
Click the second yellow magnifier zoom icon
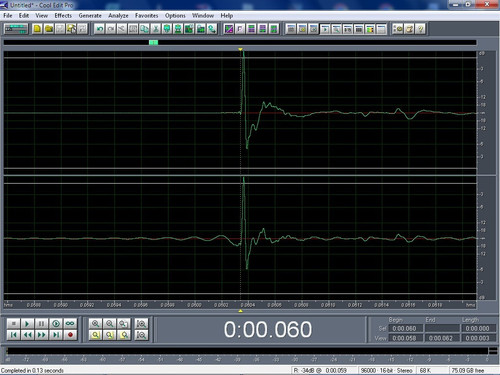[110, 335]
